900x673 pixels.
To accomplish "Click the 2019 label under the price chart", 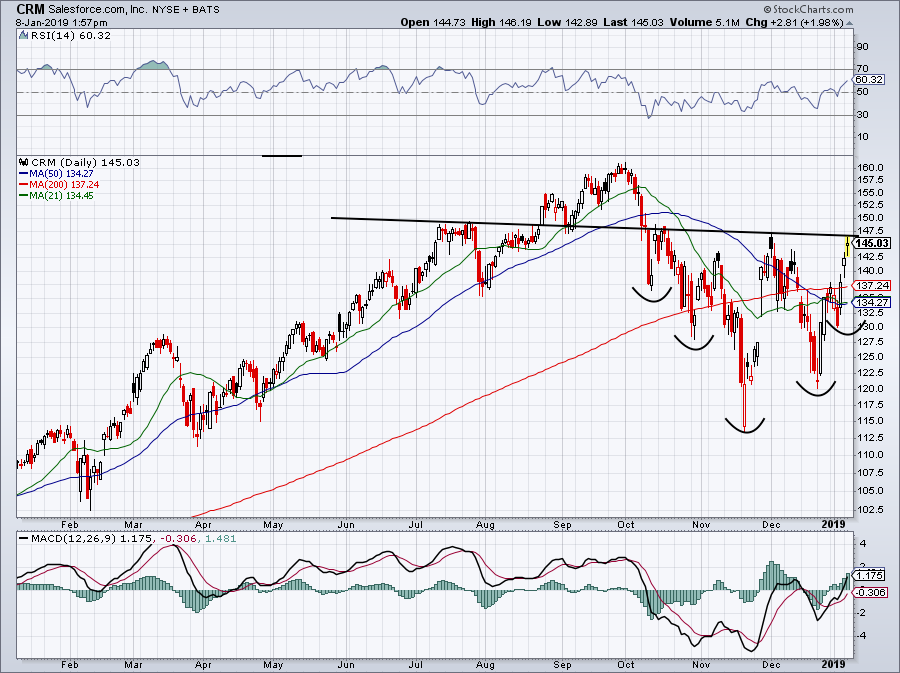I will [x=833, y=524].
